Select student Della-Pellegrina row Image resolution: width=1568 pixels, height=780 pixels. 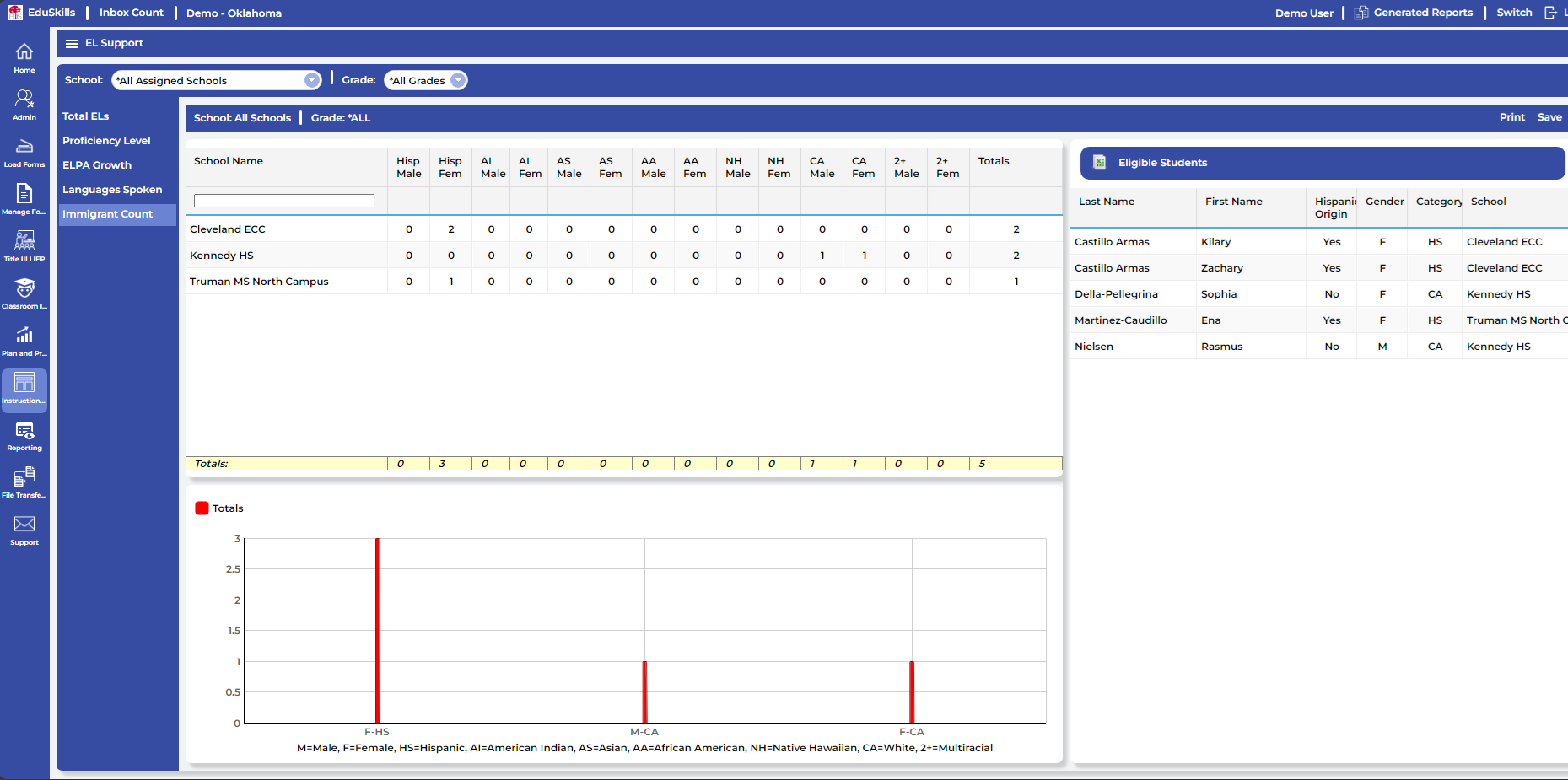pyautogui.click(x=1319, y=294)
